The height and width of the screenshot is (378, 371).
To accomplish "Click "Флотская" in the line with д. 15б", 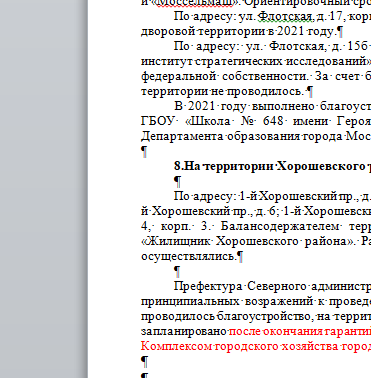I will (x=298, y=46).
